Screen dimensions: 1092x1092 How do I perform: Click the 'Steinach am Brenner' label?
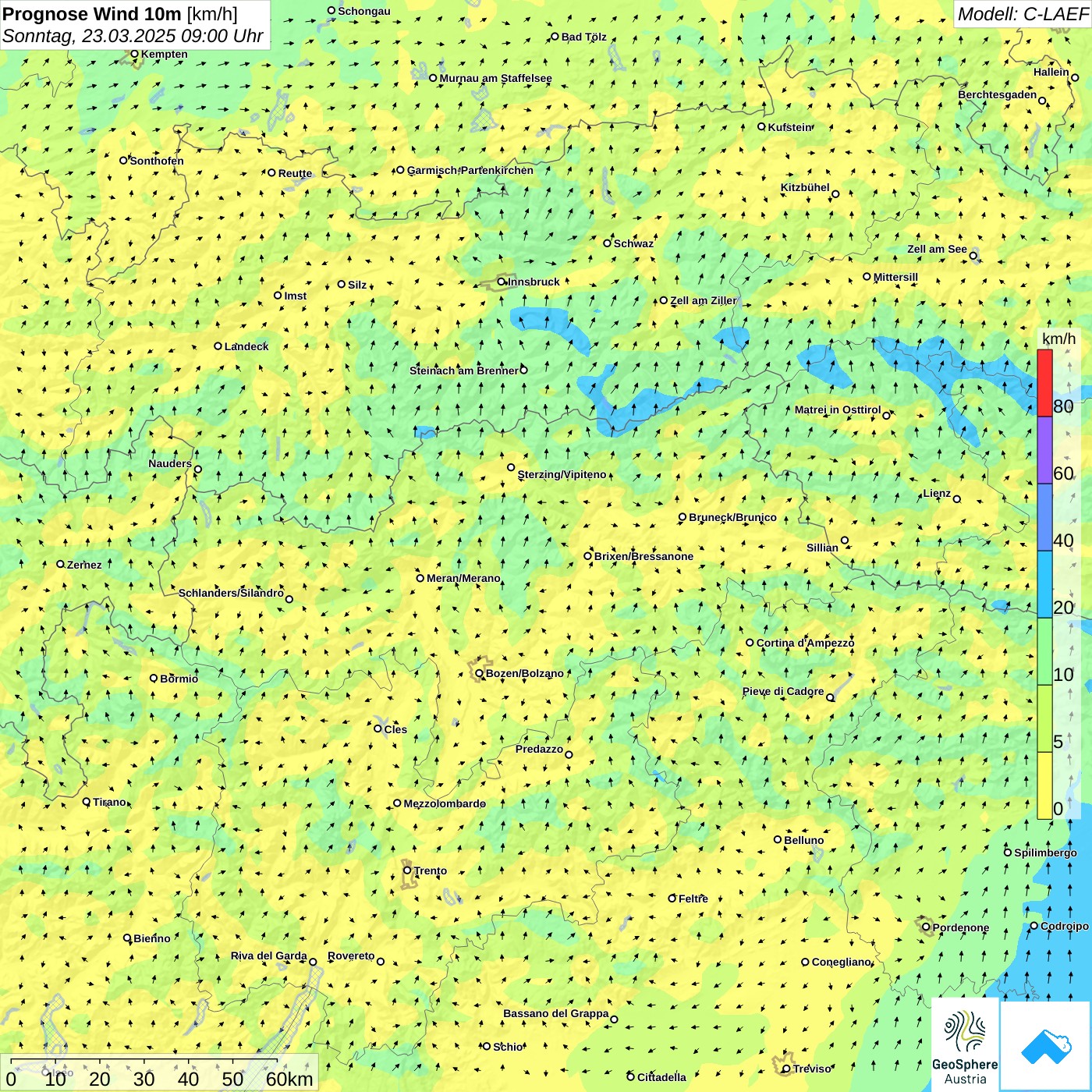(463, 370)
